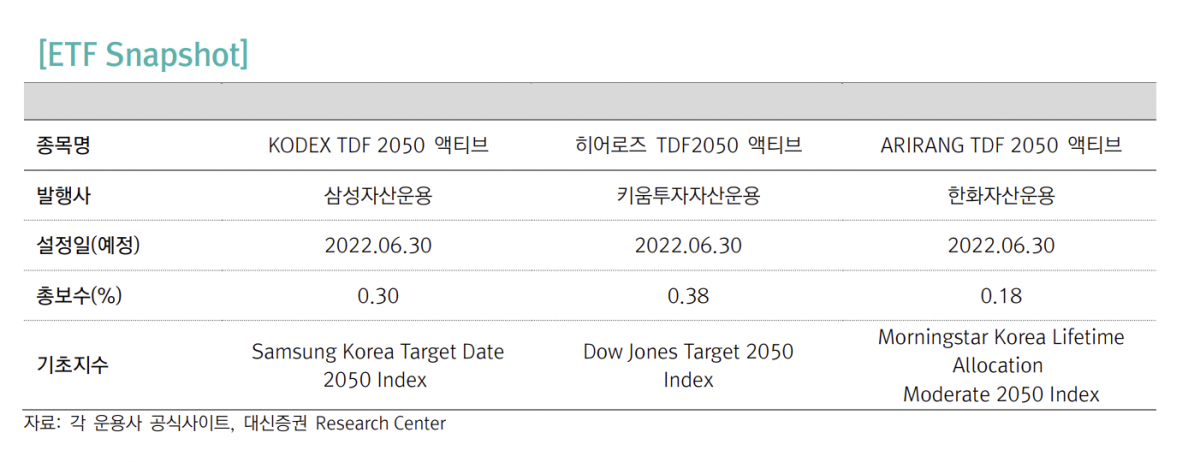Select issuer 한화자산운용
This screenshot has height=462, width=1200.
point(1000,195)
